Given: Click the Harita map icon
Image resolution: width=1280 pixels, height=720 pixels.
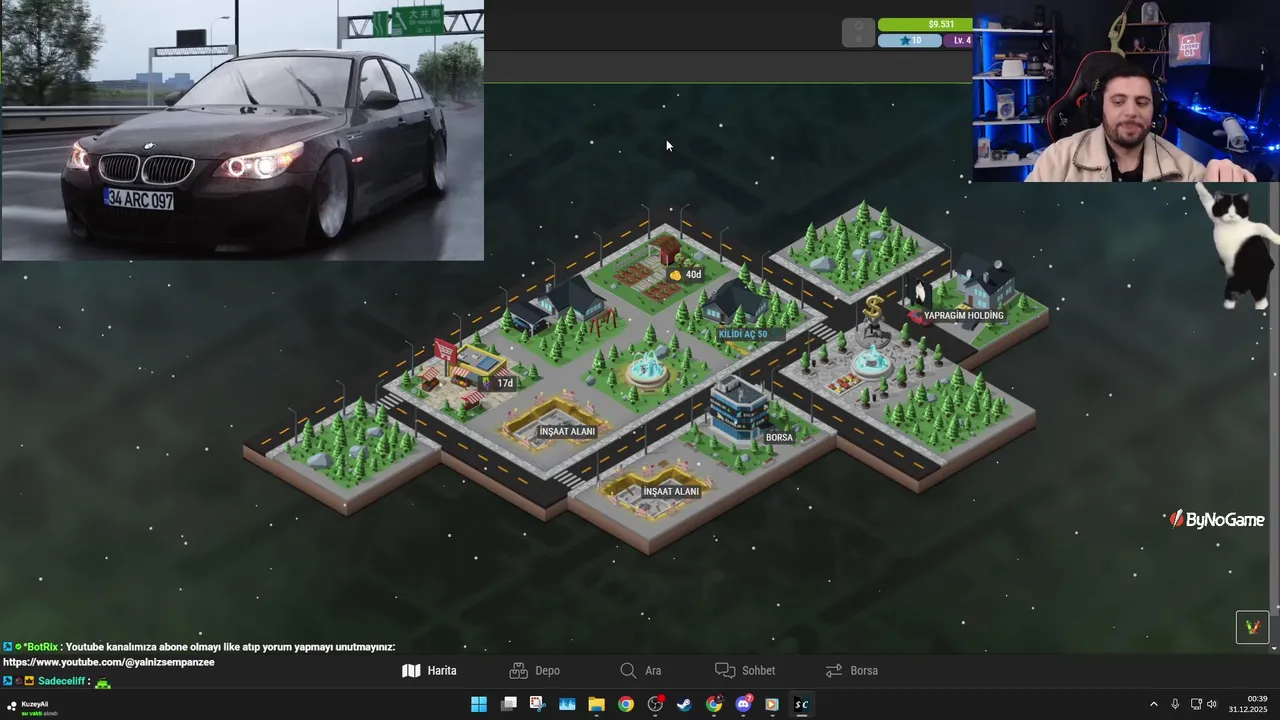Looking at the screenshot, I should tap(411, 671).
